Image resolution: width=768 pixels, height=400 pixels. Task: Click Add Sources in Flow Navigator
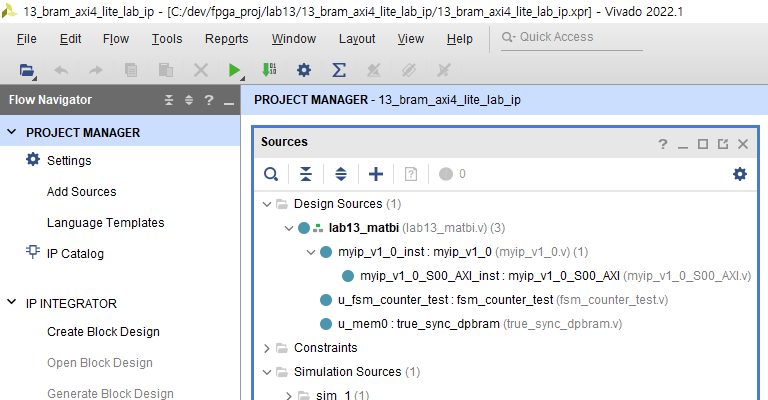[82, 191]
